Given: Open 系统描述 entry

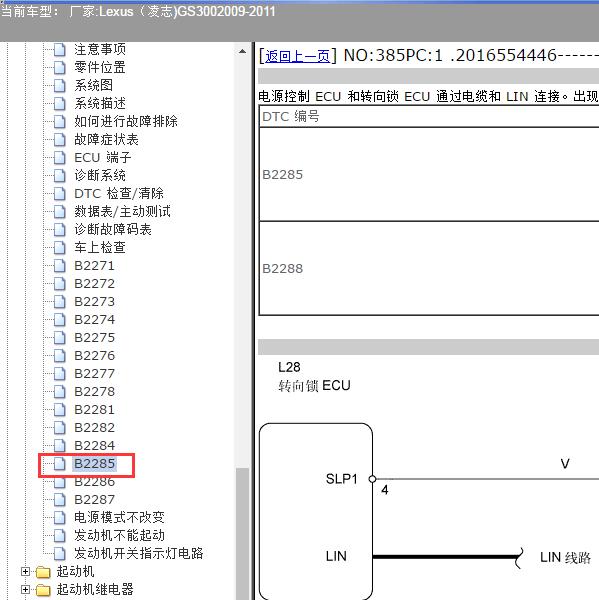Looking at the screenshot, I should coord(100,103).
